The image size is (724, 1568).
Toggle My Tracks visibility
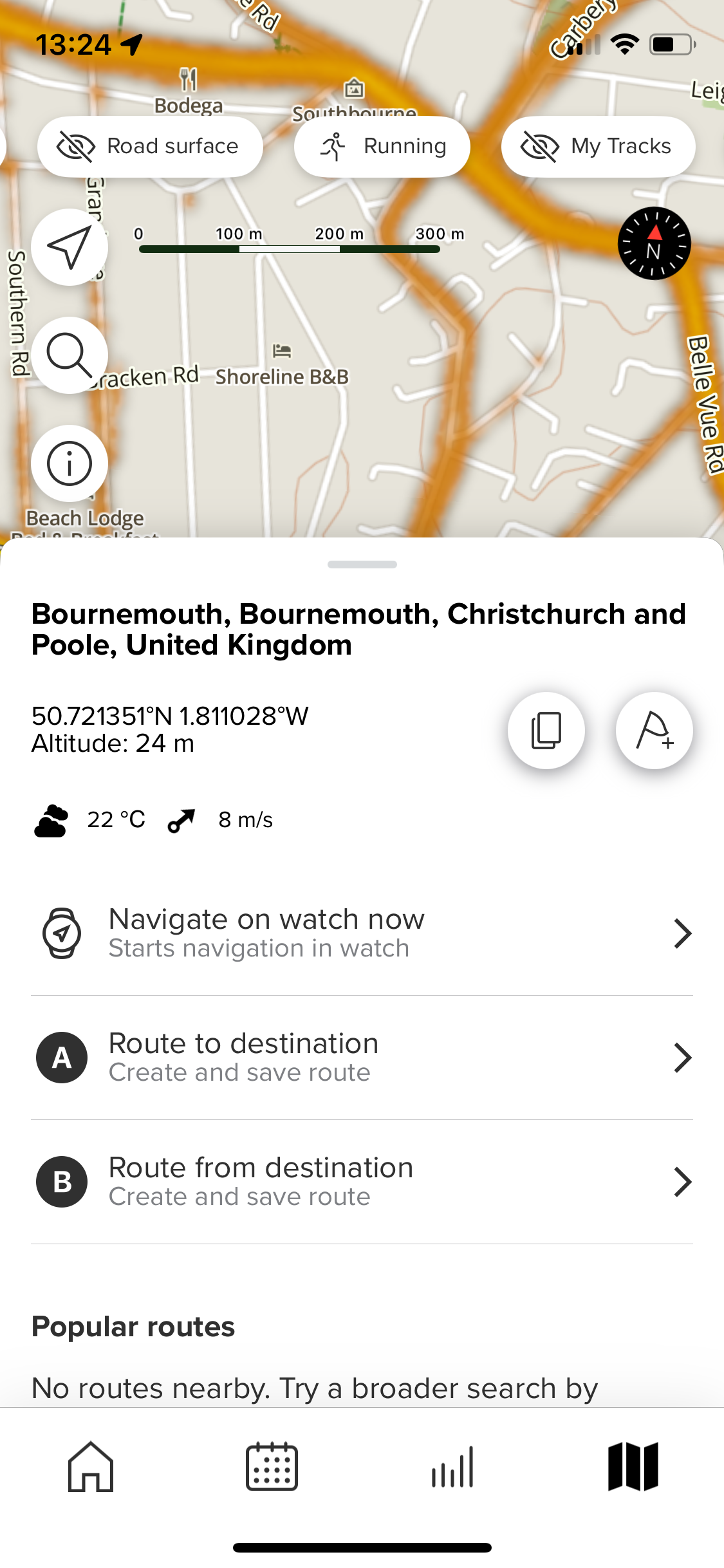tap(598, 147)
